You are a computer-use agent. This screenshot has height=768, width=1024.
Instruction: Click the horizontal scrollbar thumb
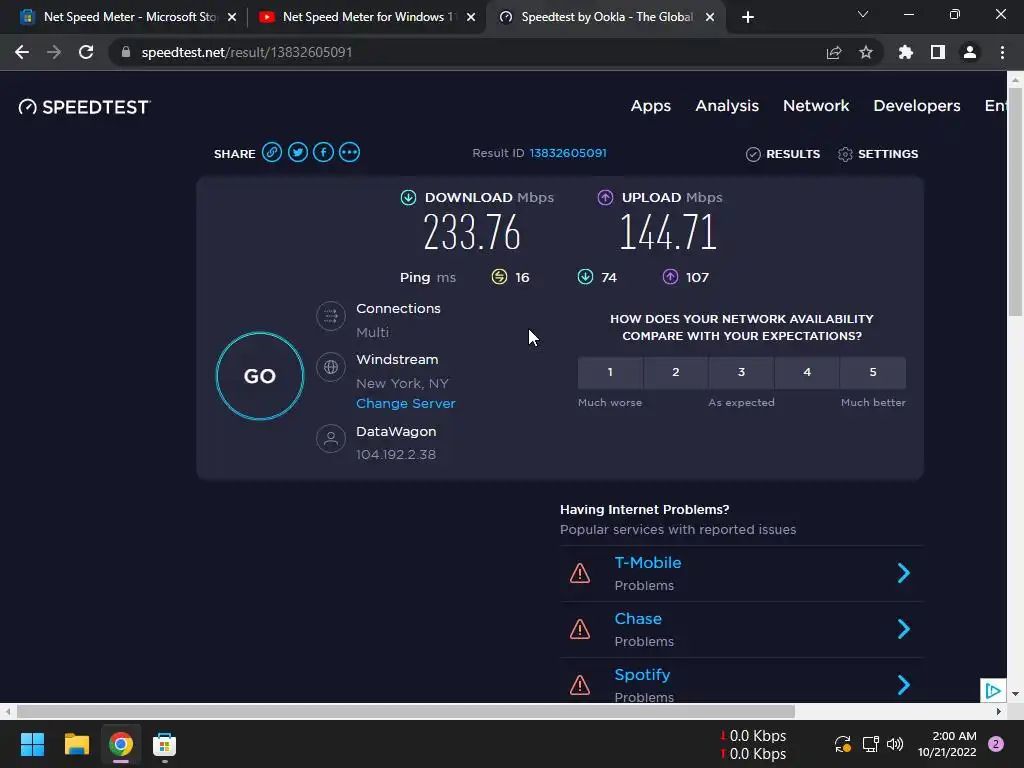406,711
